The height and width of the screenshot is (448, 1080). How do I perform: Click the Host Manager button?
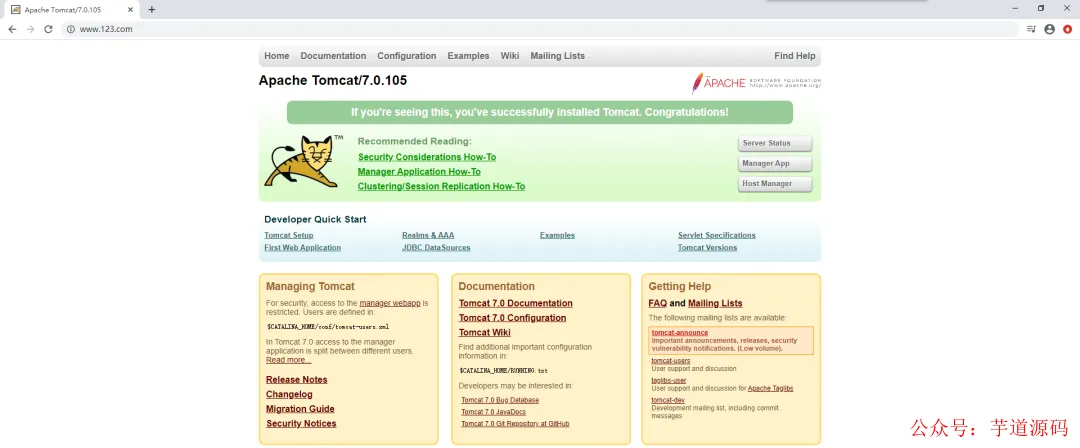[775, 183]
